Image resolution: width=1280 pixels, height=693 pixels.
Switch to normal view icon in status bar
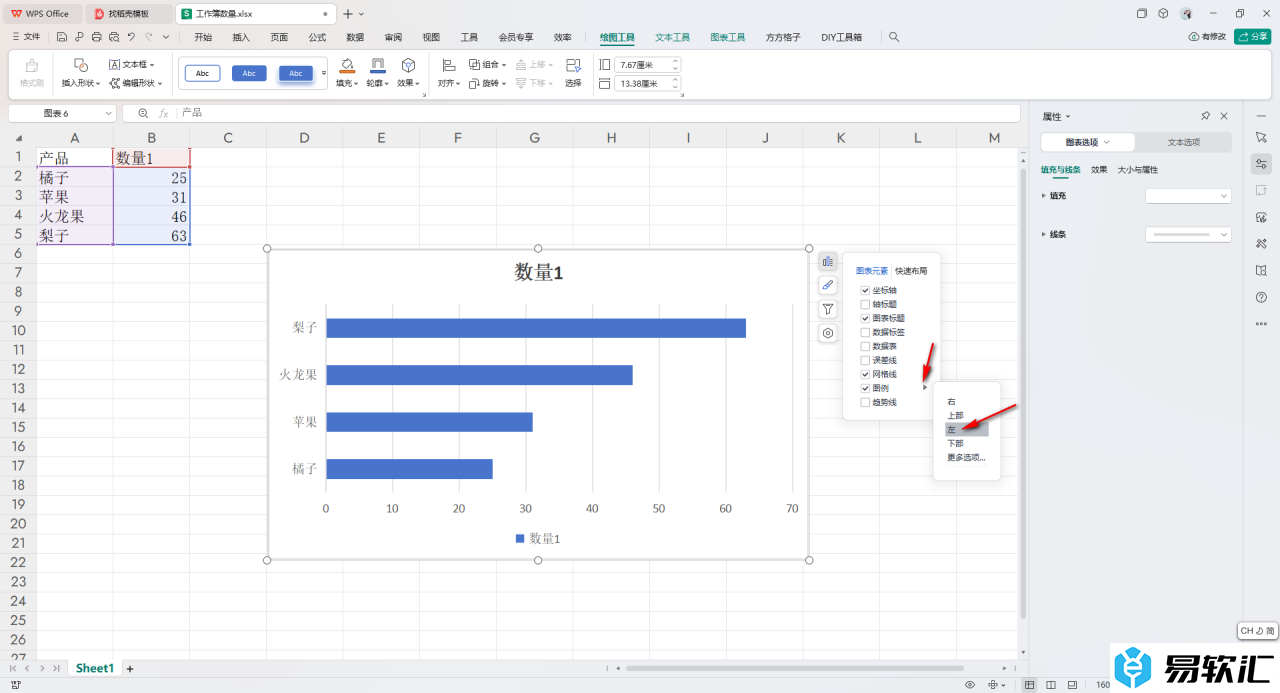1031,685
